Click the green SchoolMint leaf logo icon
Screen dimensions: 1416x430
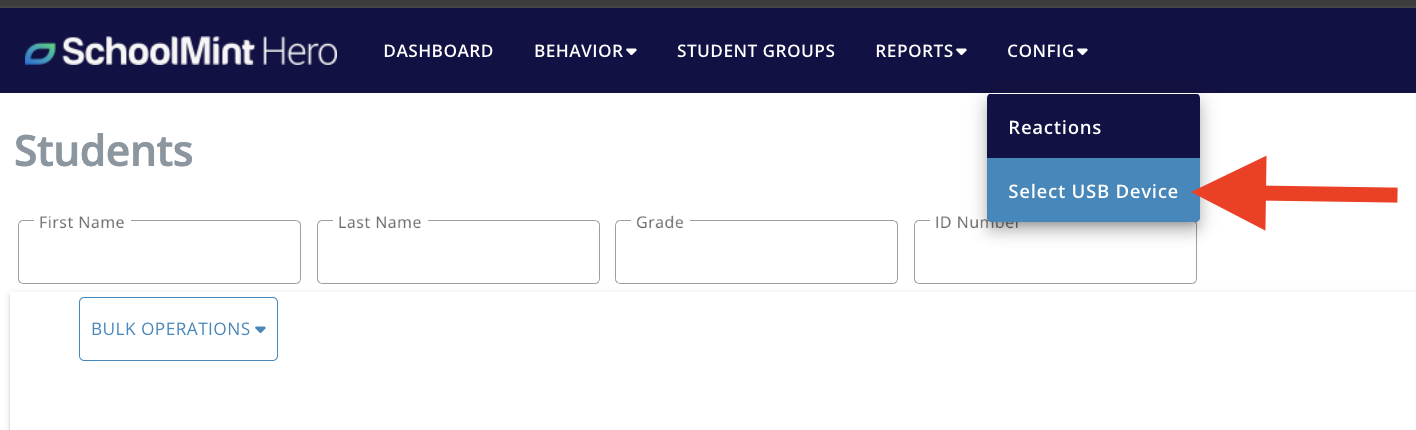(43, 52)
